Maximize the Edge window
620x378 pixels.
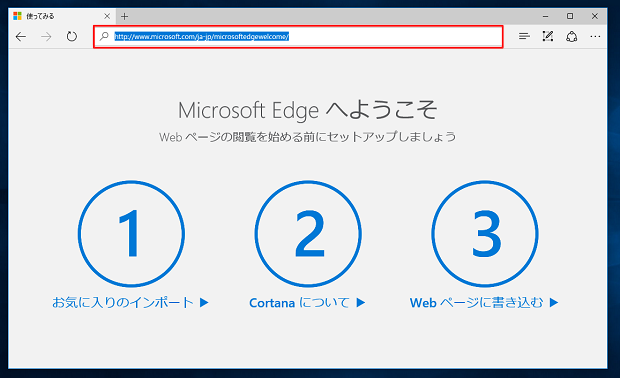[570, 16]
